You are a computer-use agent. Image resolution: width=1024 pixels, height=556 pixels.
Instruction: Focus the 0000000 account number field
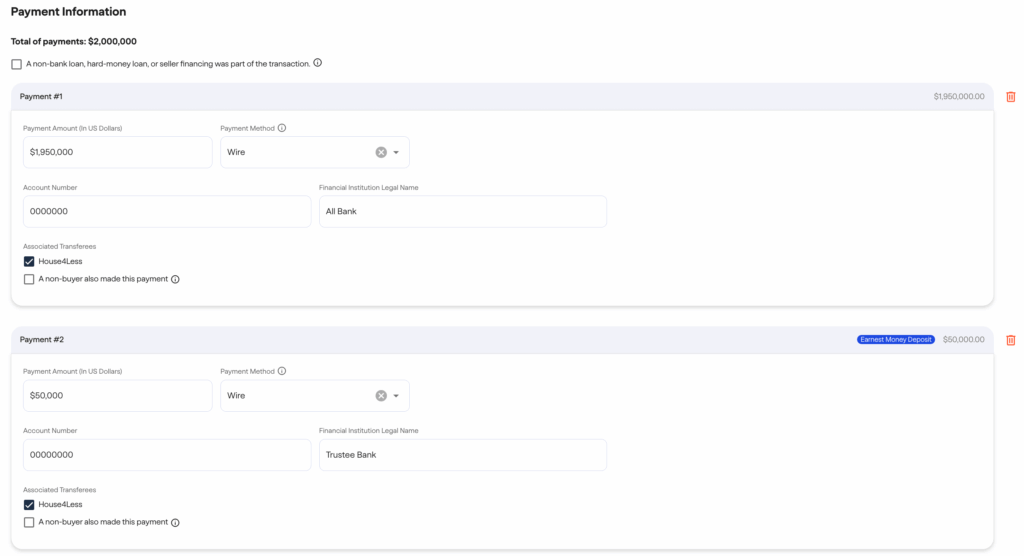pos(166,212)
